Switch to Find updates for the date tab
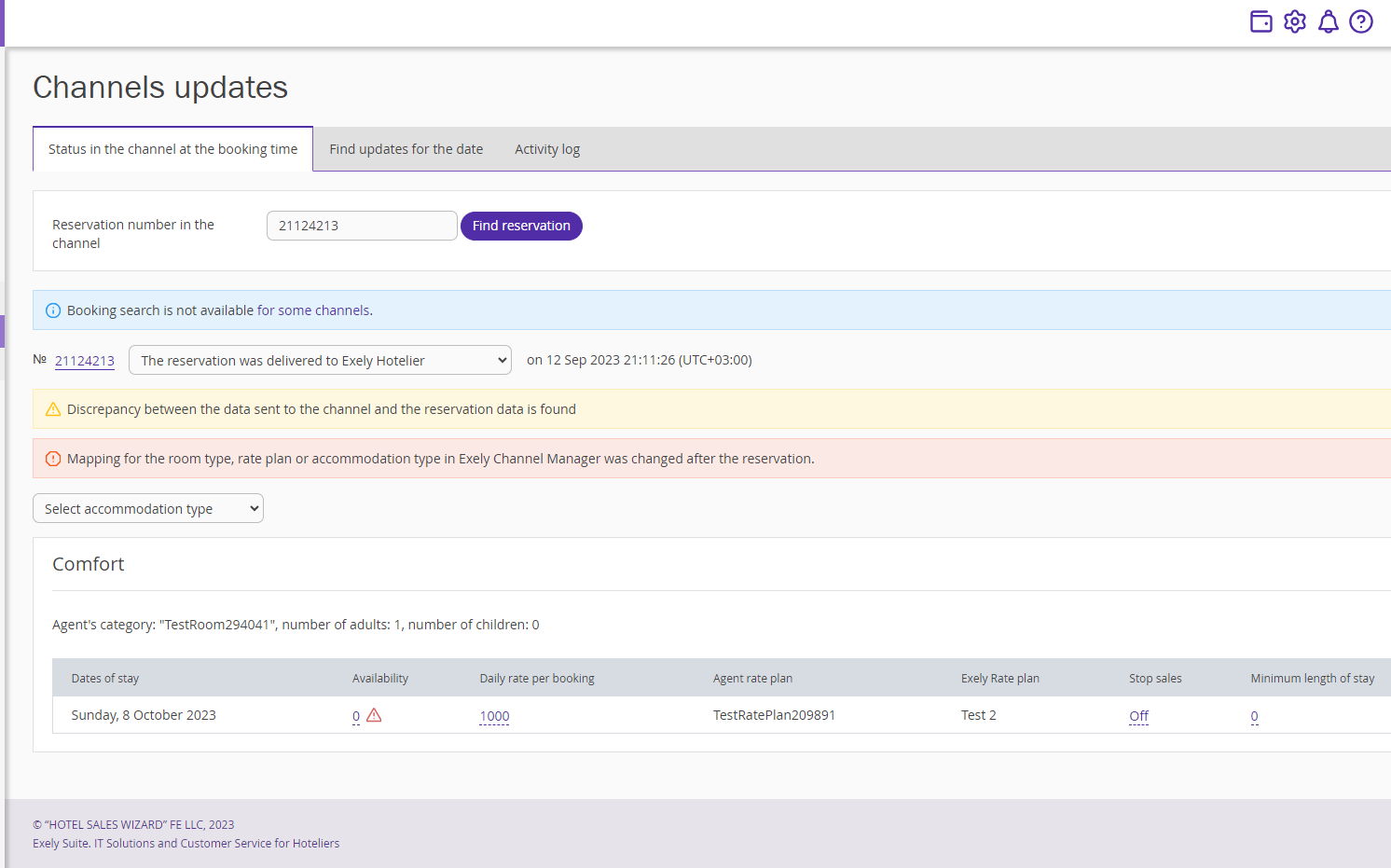 click(406, 149)
